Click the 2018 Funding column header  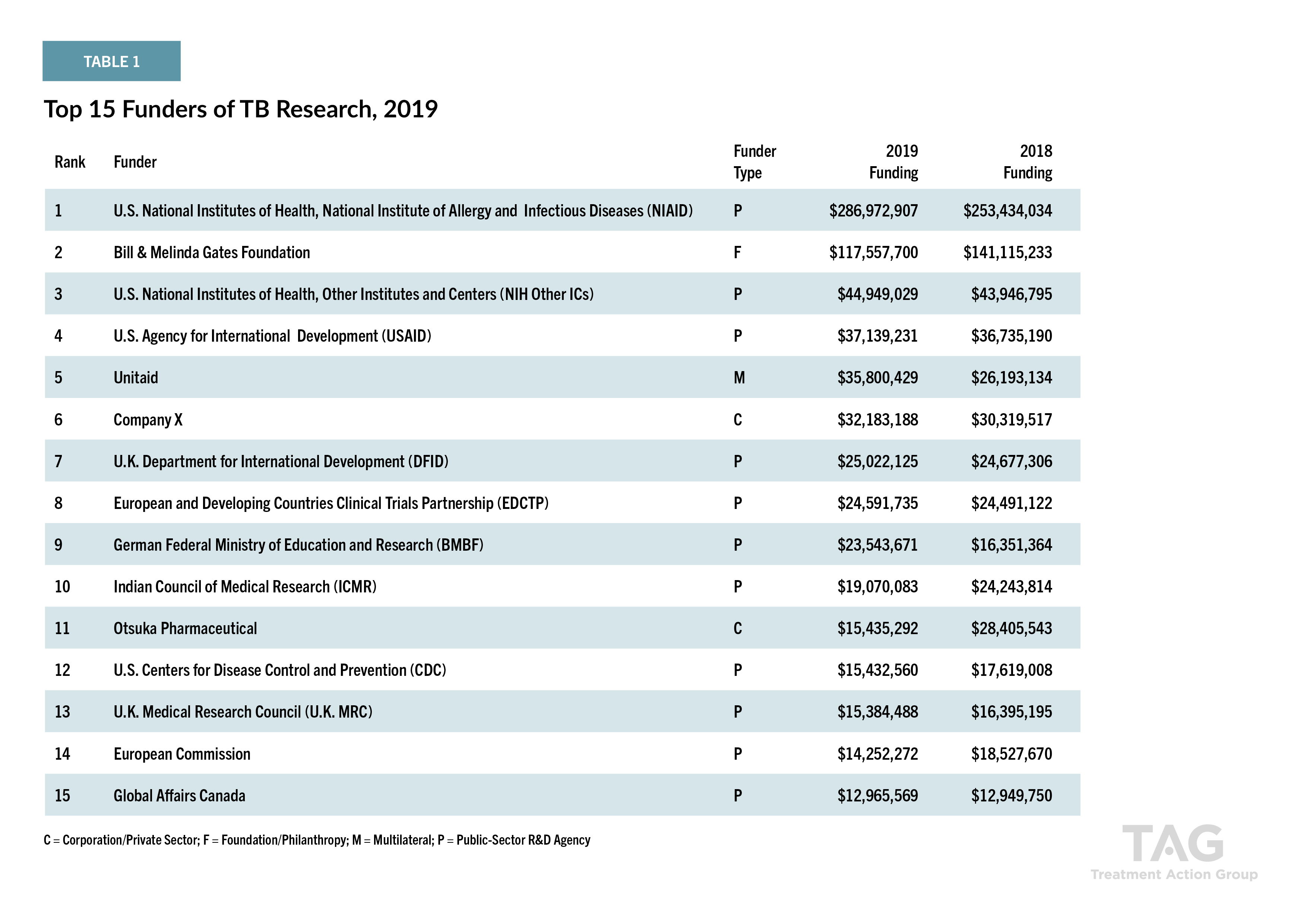(x=1028, y=162)
